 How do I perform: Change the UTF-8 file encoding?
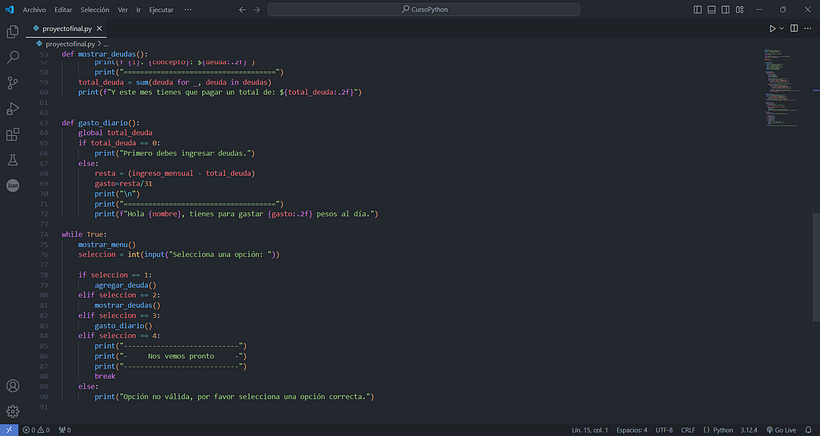tap(664, 430)
